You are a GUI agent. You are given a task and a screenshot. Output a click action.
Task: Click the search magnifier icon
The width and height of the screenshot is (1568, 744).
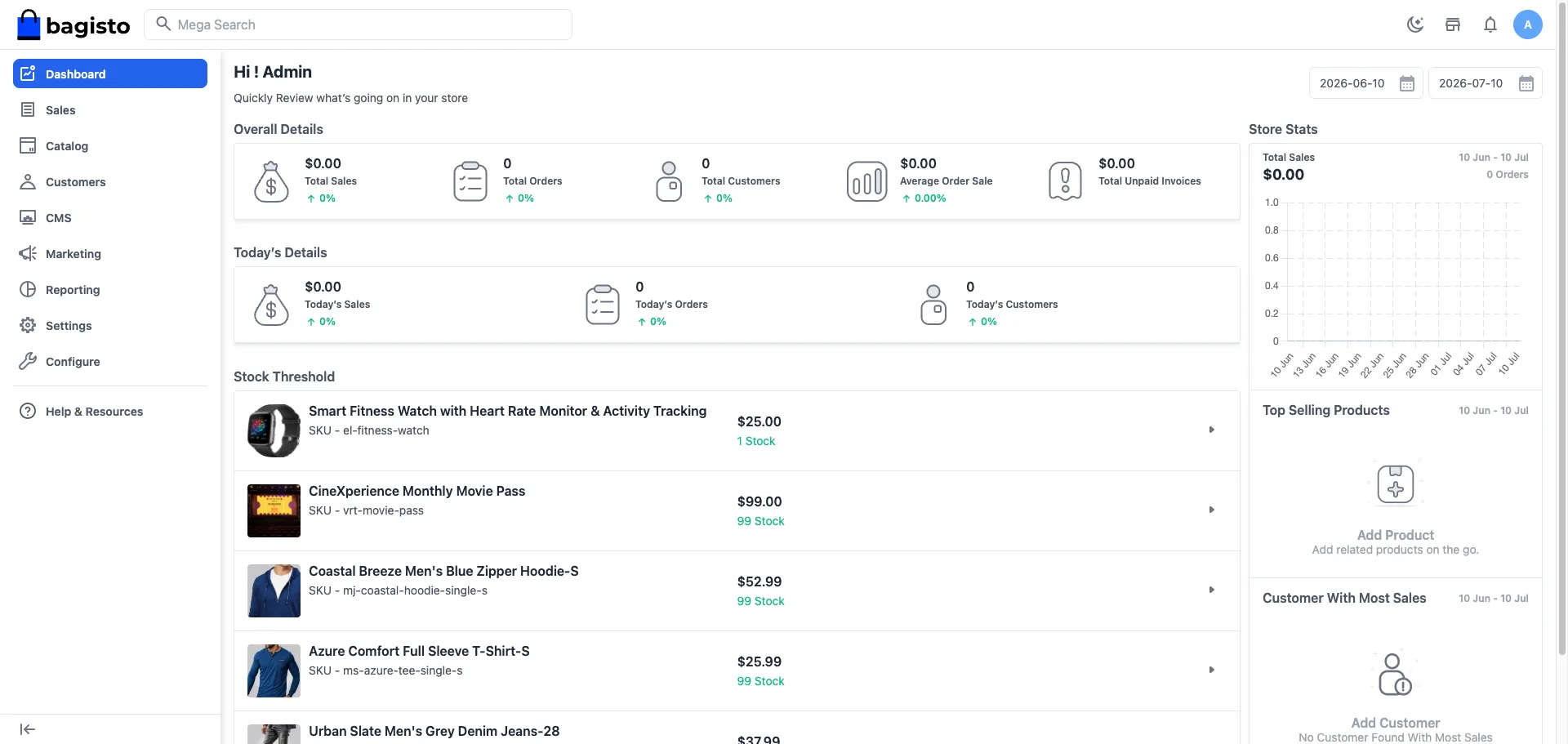click(x=163, y=24)
